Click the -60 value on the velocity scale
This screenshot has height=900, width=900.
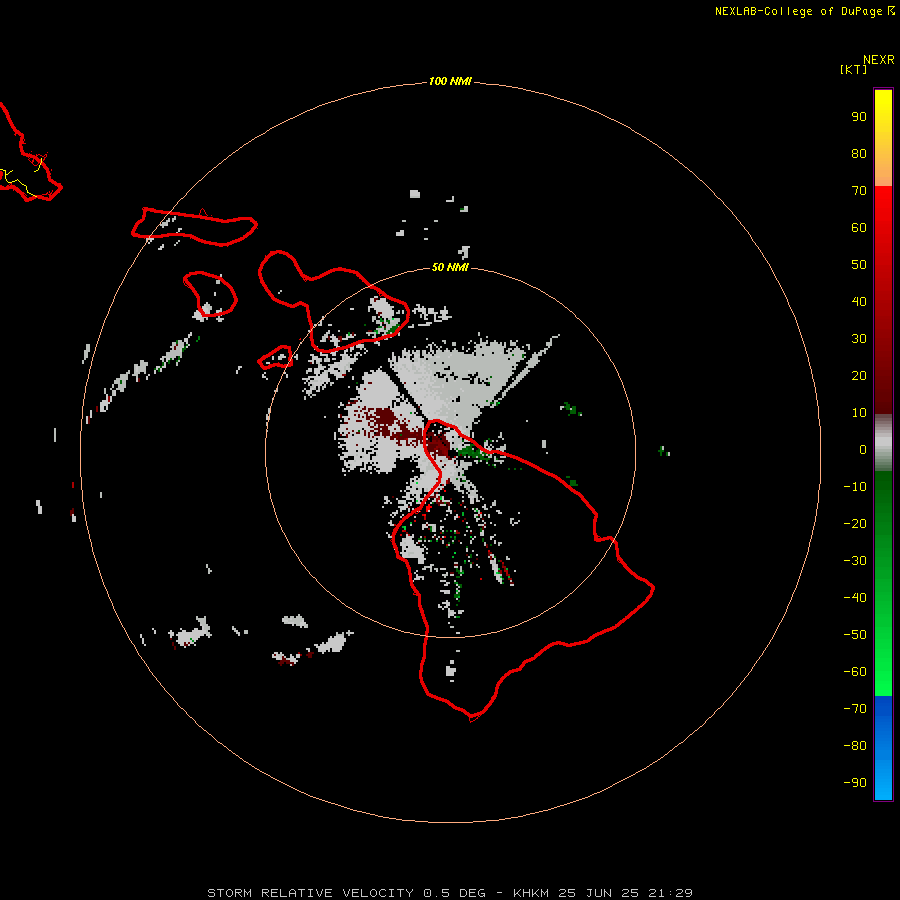click(855, 672)
